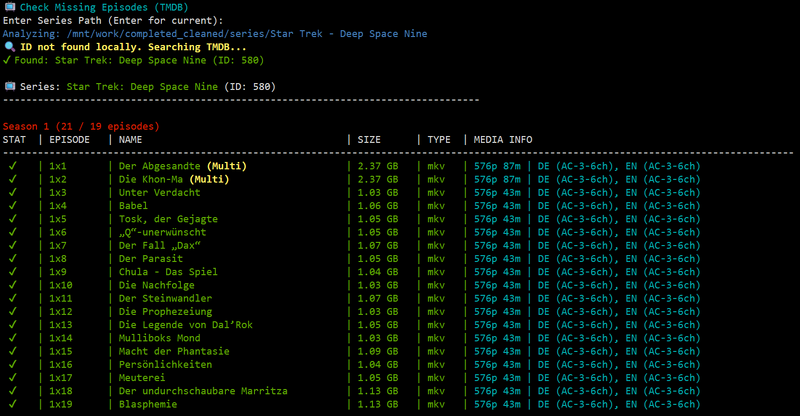Click the green checkmark before Found
The image size is (800, 416).
[8, 60]
